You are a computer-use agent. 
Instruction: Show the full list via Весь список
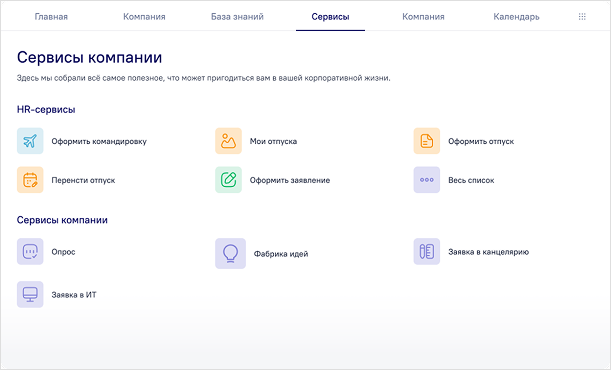pyautogui.click(x=471, y=180)
